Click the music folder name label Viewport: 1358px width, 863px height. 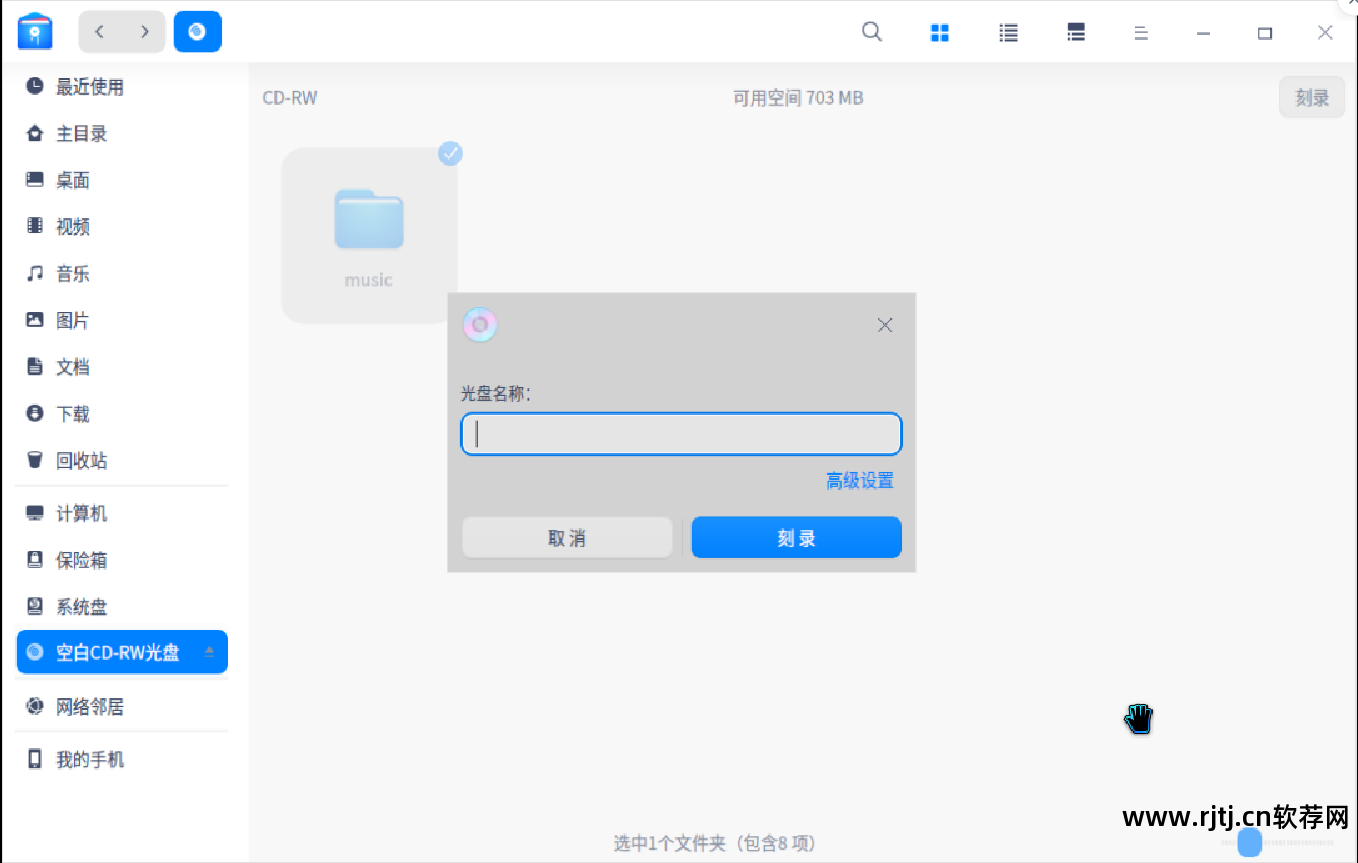click(x=369, y=280)
